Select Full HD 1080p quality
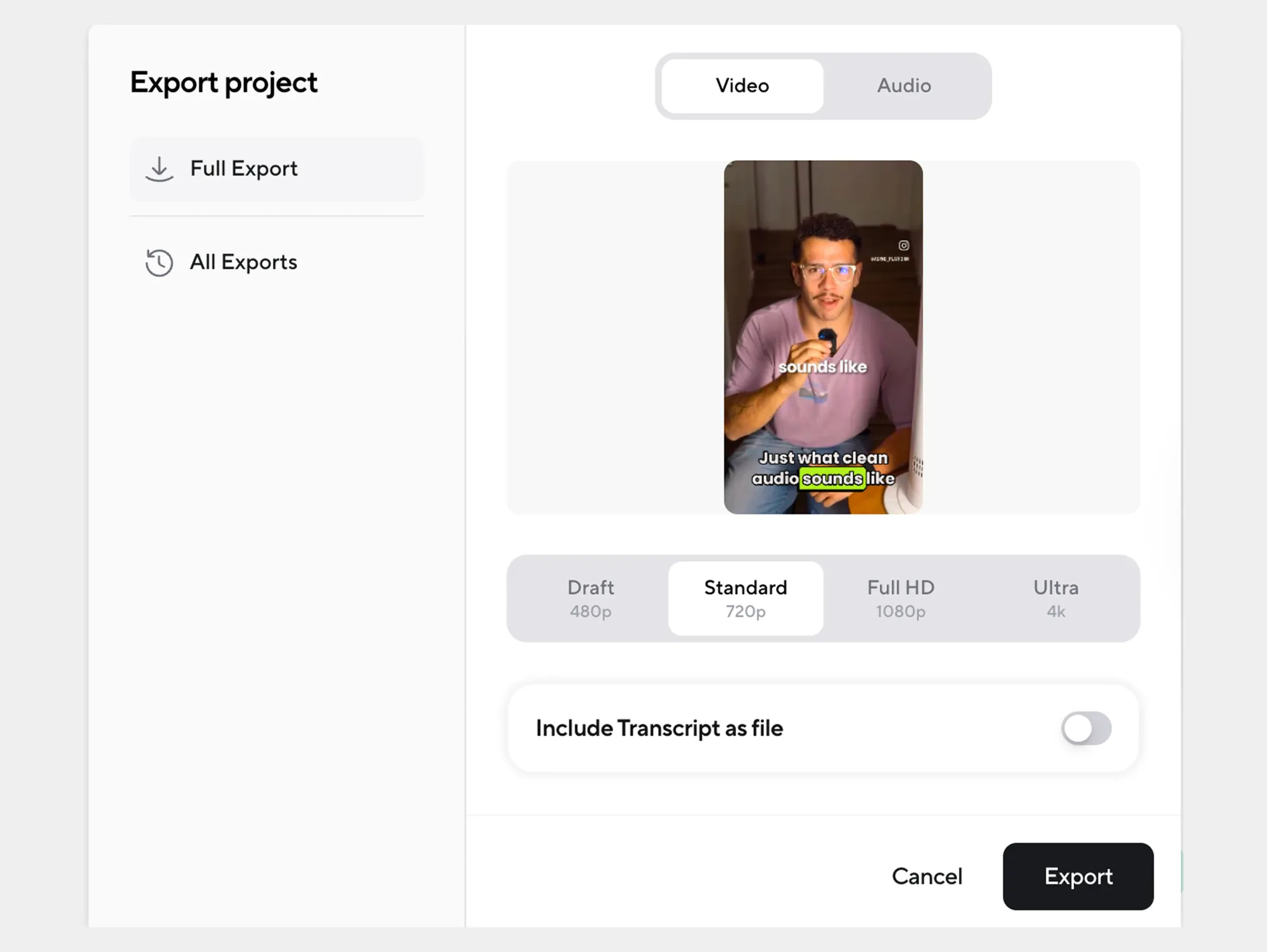 click(x=900, y=599)
